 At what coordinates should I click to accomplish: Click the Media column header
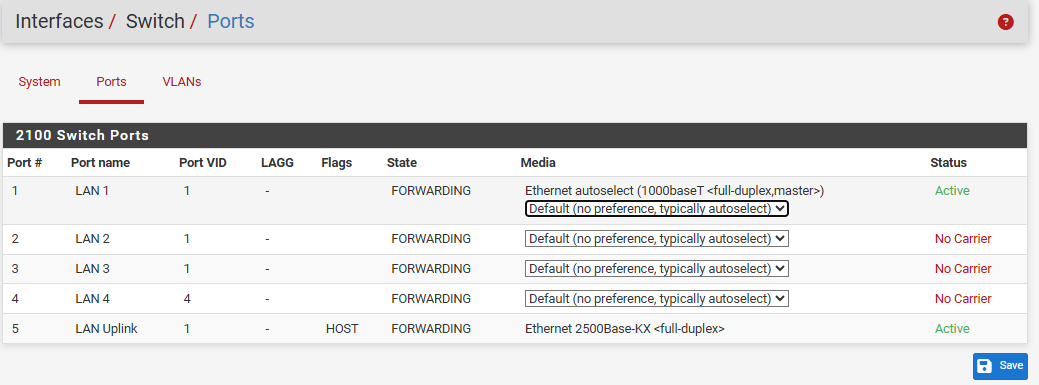pyautogui.click(x=538, y=162)
